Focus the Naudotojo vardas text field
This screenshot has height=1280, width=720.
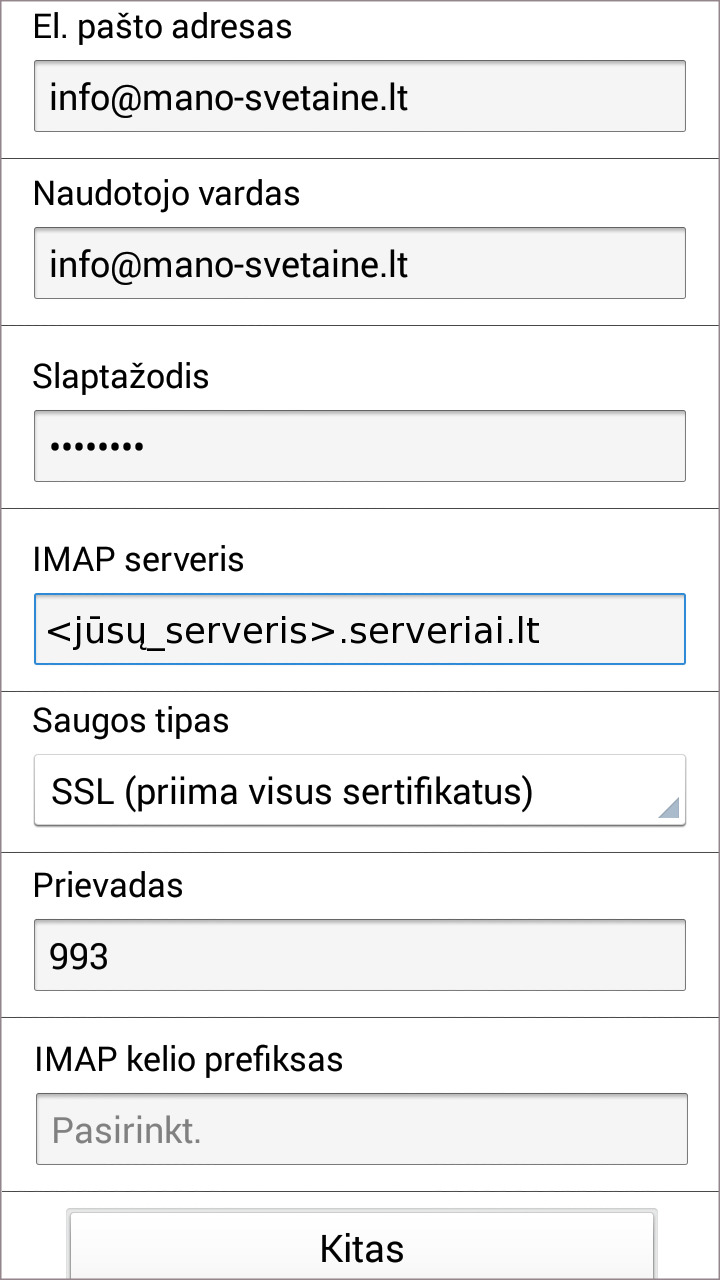pyautogui.click(x=360, y=263)
